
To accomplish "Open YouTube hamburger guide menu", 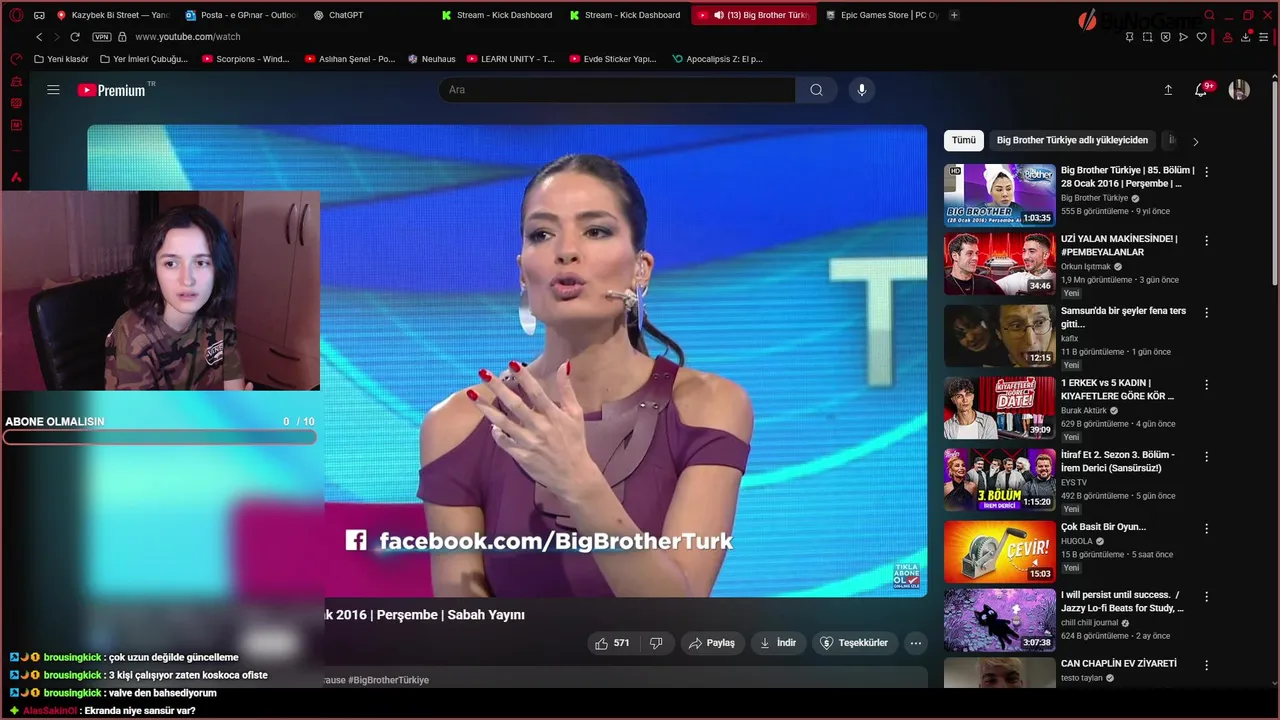I will [53, 90].
